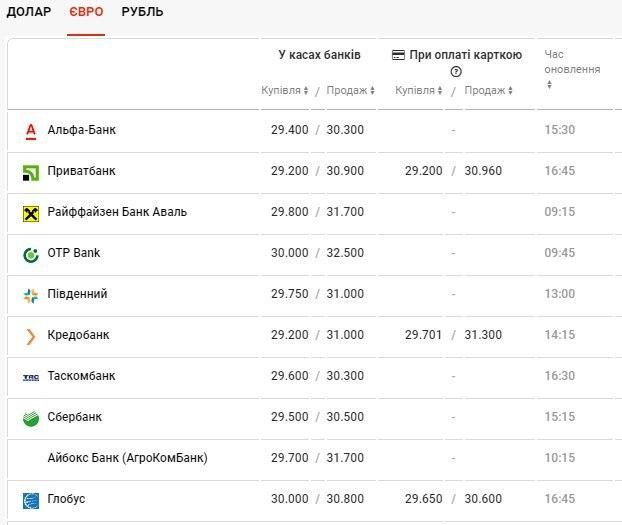Image resolution: width=622 pixels, height=525 pixels.
Task: Sort by card payment Купівля rate
Action: pos(419,91)
